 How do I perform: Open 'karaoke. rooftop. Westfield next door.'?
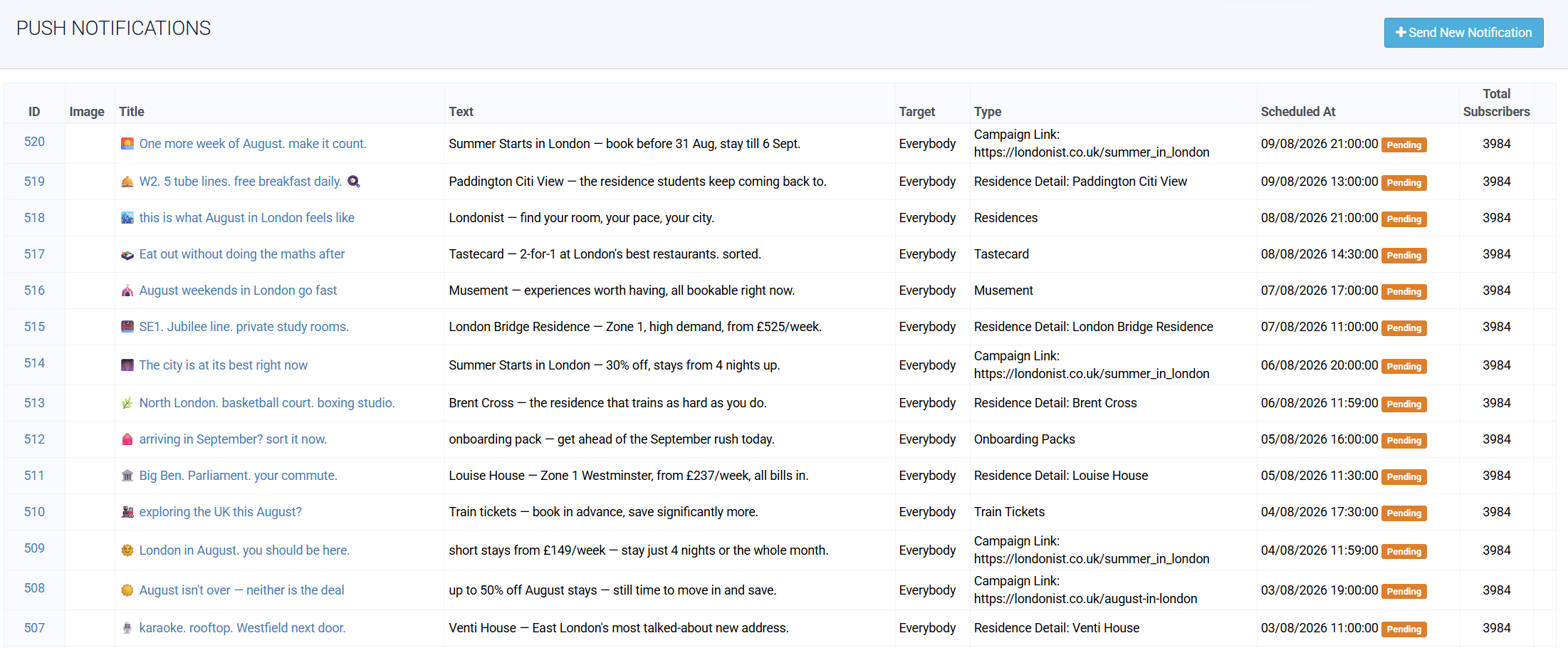click(242, 628)
